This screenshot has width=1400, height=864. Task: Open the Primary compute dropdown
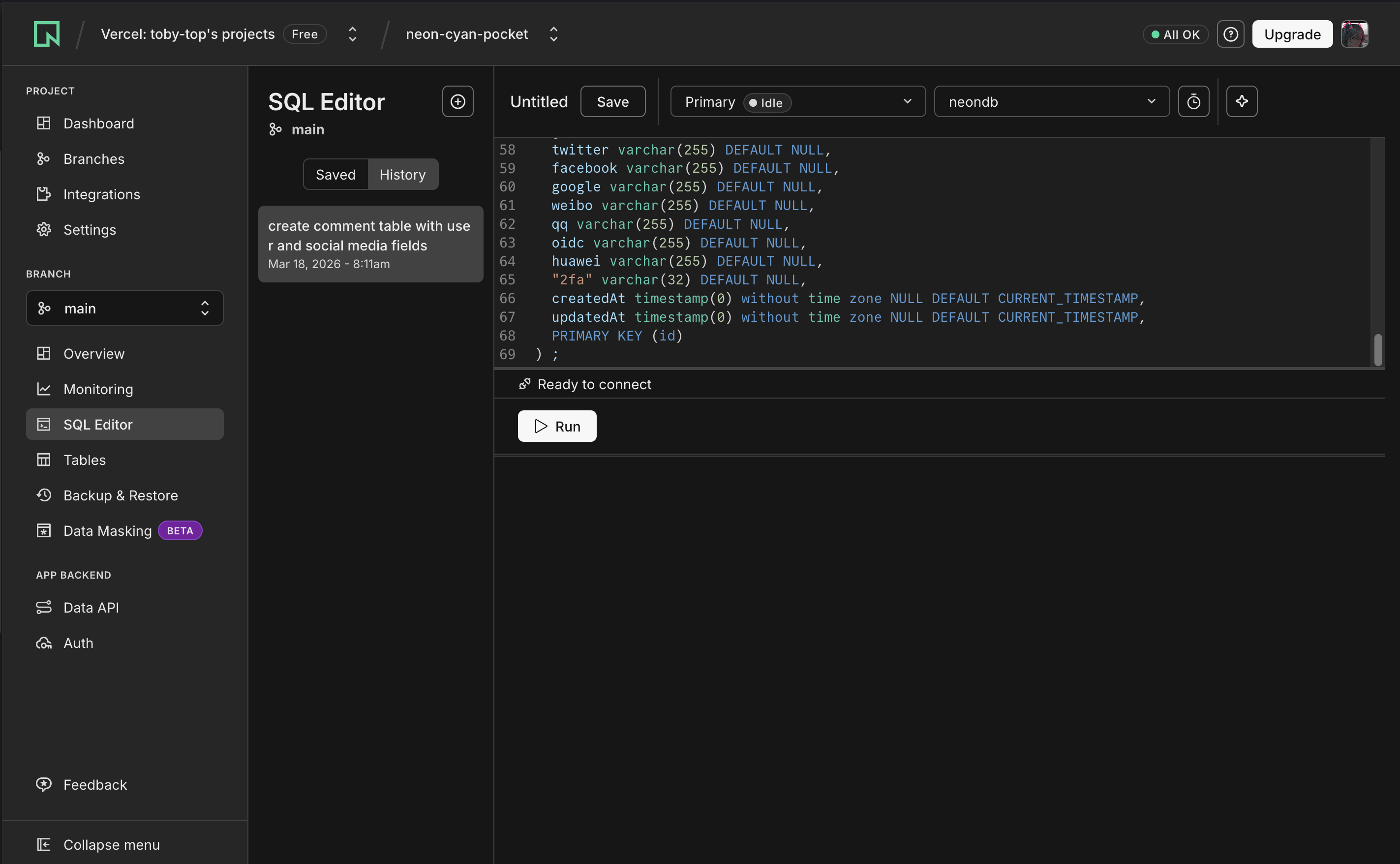pyautogui.click(x=797, y=102)
